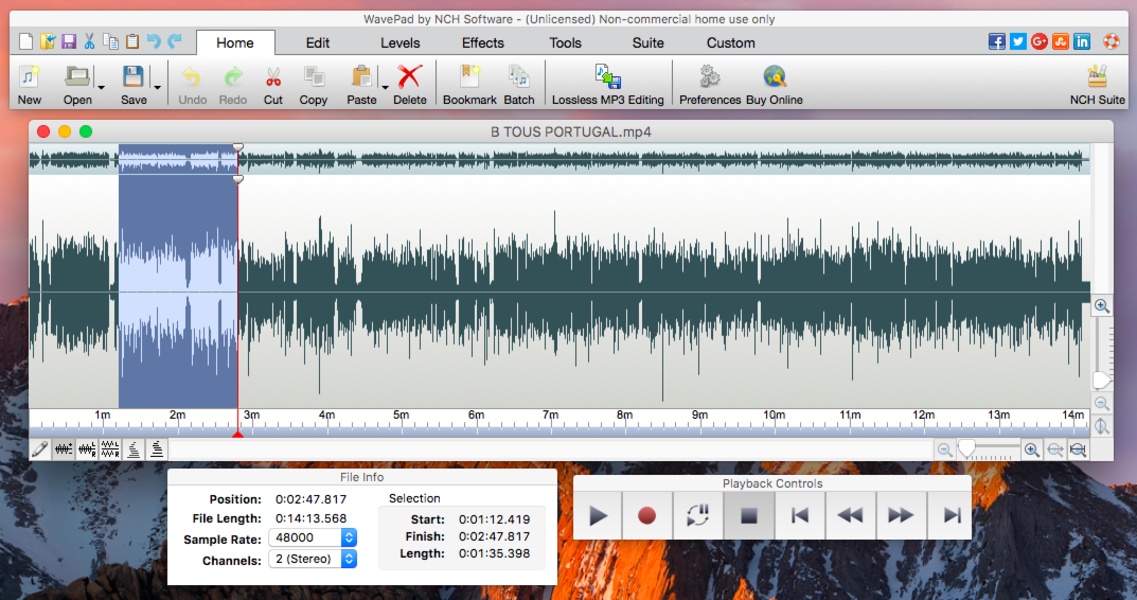Screen dimensions: 1137x600
Task: Click the small floppy save quick-access icon
Action: coord(69,41)
